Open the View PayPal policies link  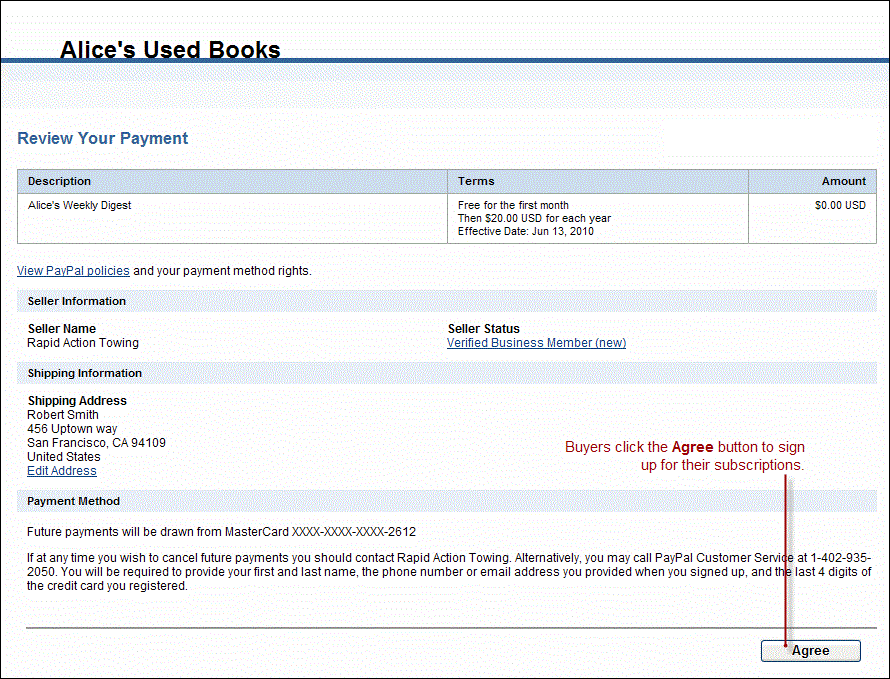pyautogui.click(x=73, y=271)
